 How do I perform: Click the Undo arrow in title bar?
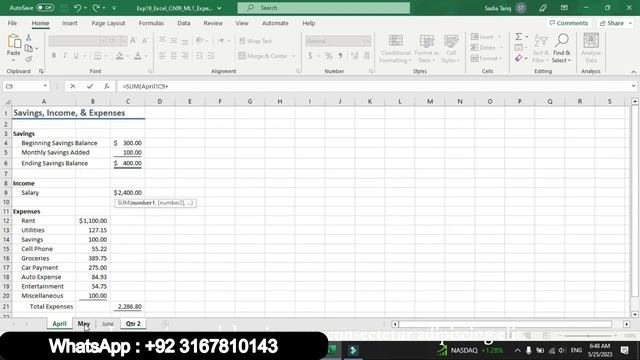78,8
